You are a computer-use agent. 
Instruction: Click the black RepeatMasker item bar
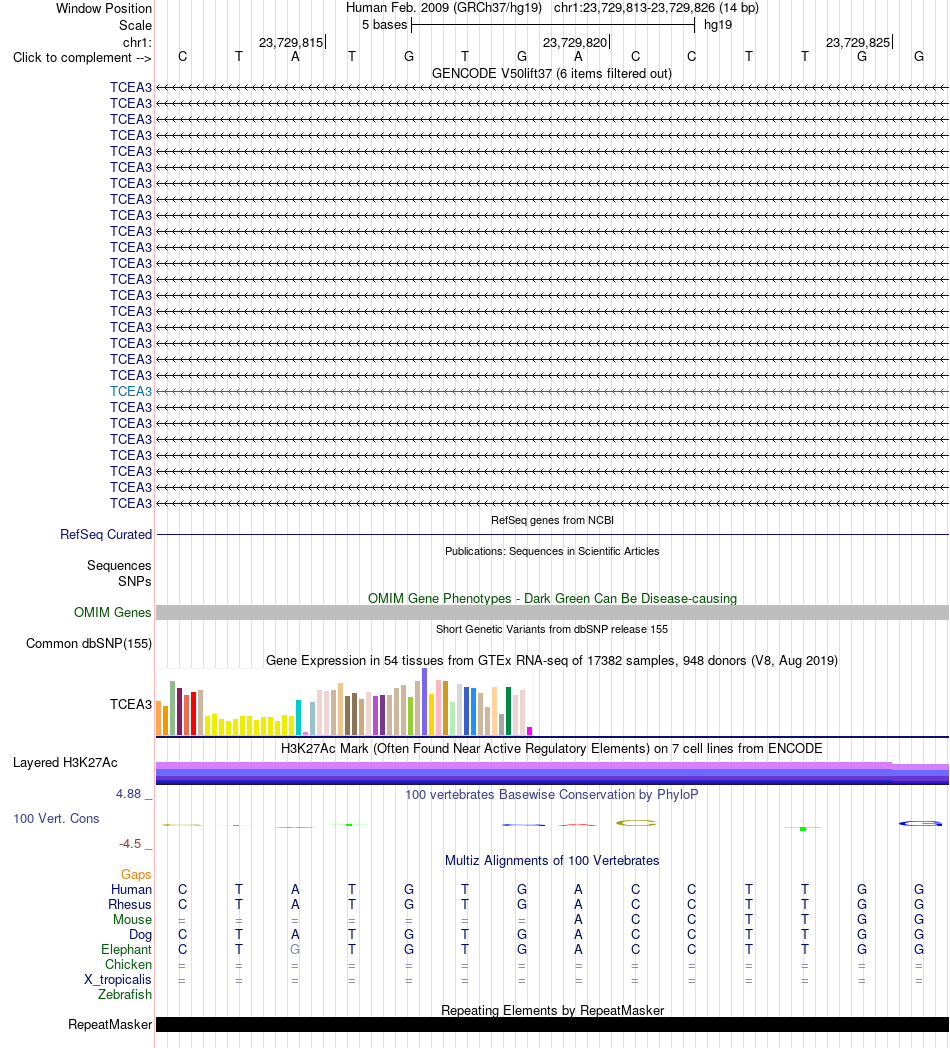[x=552, y=1025]
